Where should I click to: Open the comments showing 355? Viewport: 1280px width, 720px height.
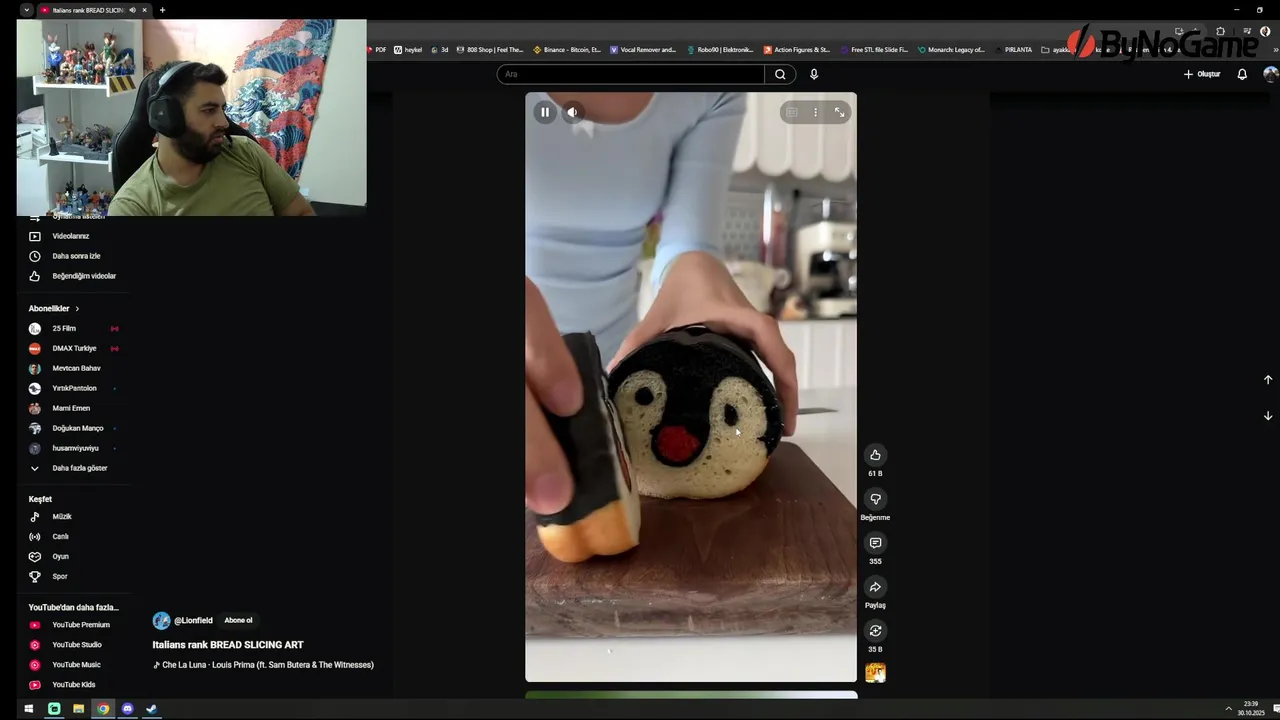click(875, 543)
